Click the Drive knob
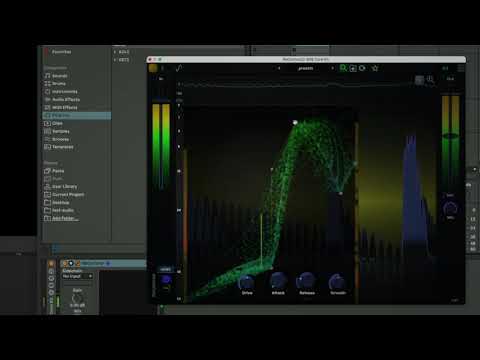The height and width of the screenshot is (360, 480). [247, 282]
